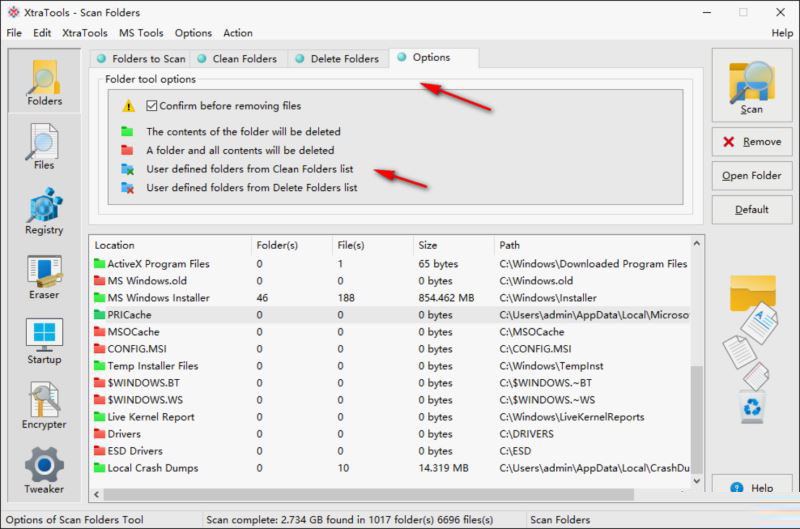Click 'User defined folders from Delete Folders list' text
This screenshot has height=529, width=800.
[252, 188]
